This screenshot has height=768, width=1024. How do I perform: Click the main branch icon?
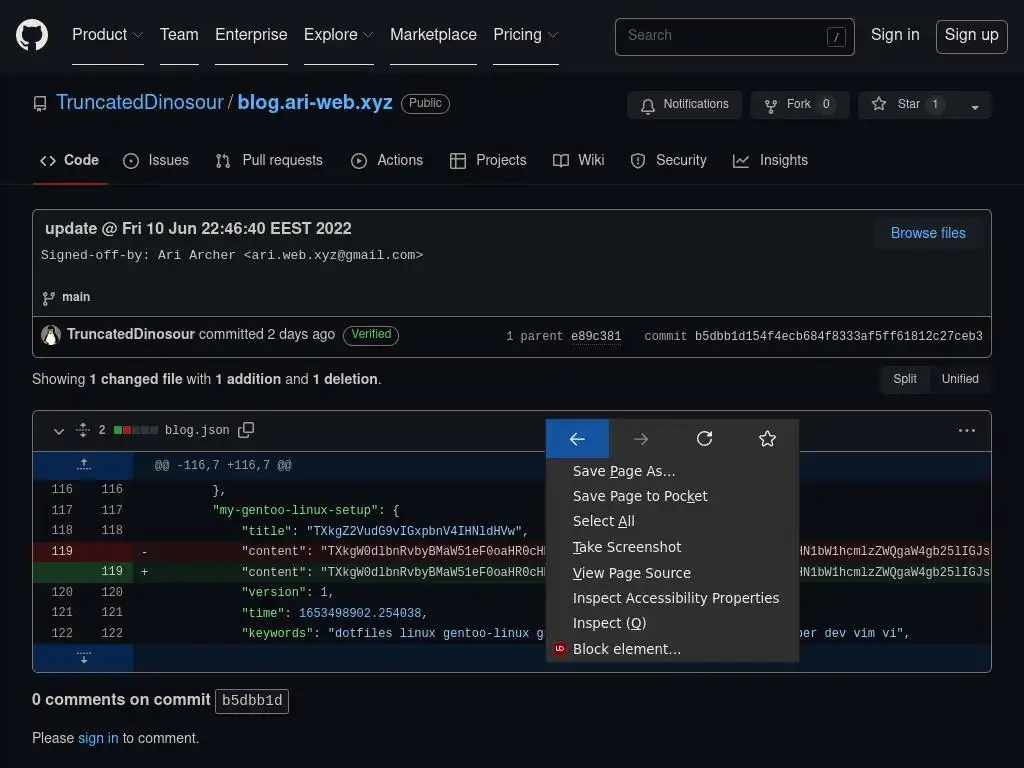tap(48, 298)
